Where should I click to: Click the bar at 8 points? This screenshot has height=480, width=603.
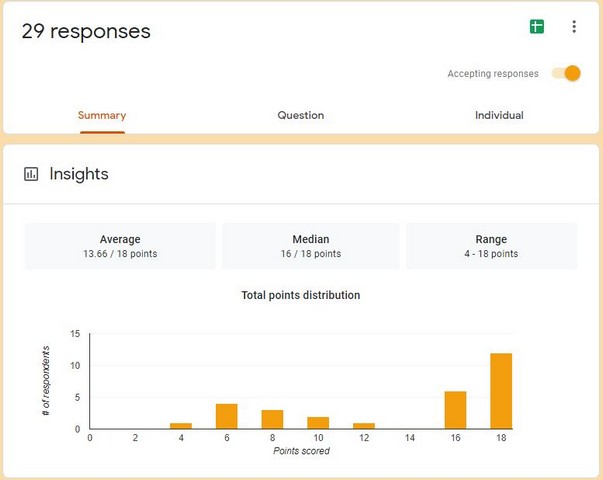(x=273, y=420)
